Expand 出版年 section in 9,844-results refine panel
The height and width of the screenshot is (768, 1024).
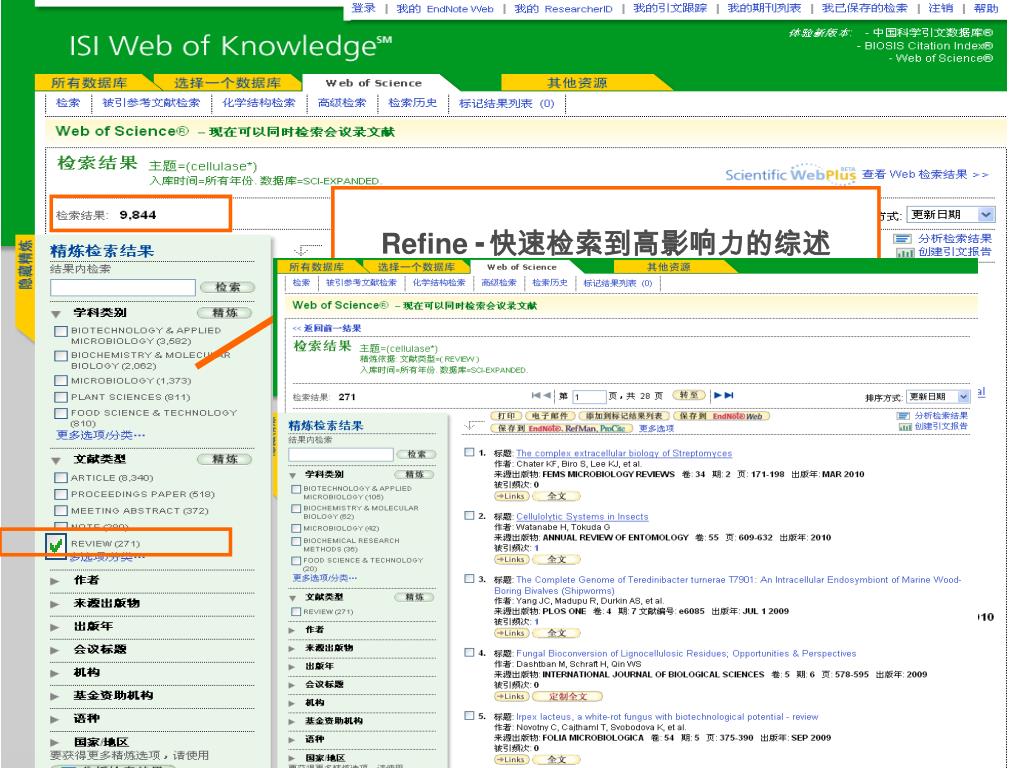click(55, 627)
